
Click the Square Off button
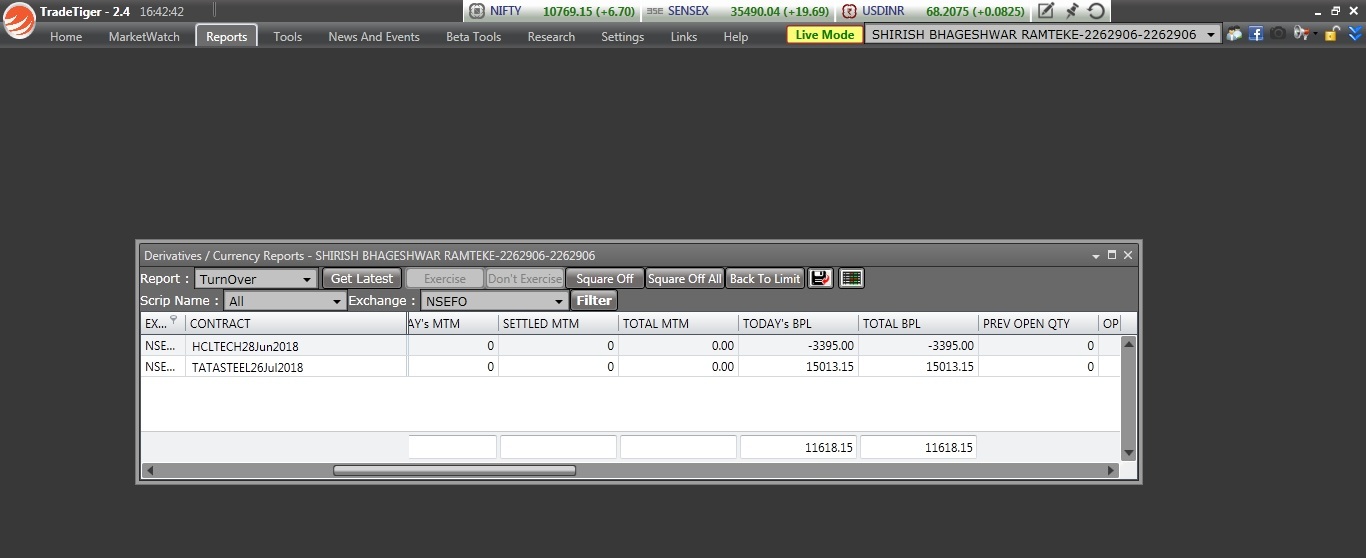[x=605, y=279]
